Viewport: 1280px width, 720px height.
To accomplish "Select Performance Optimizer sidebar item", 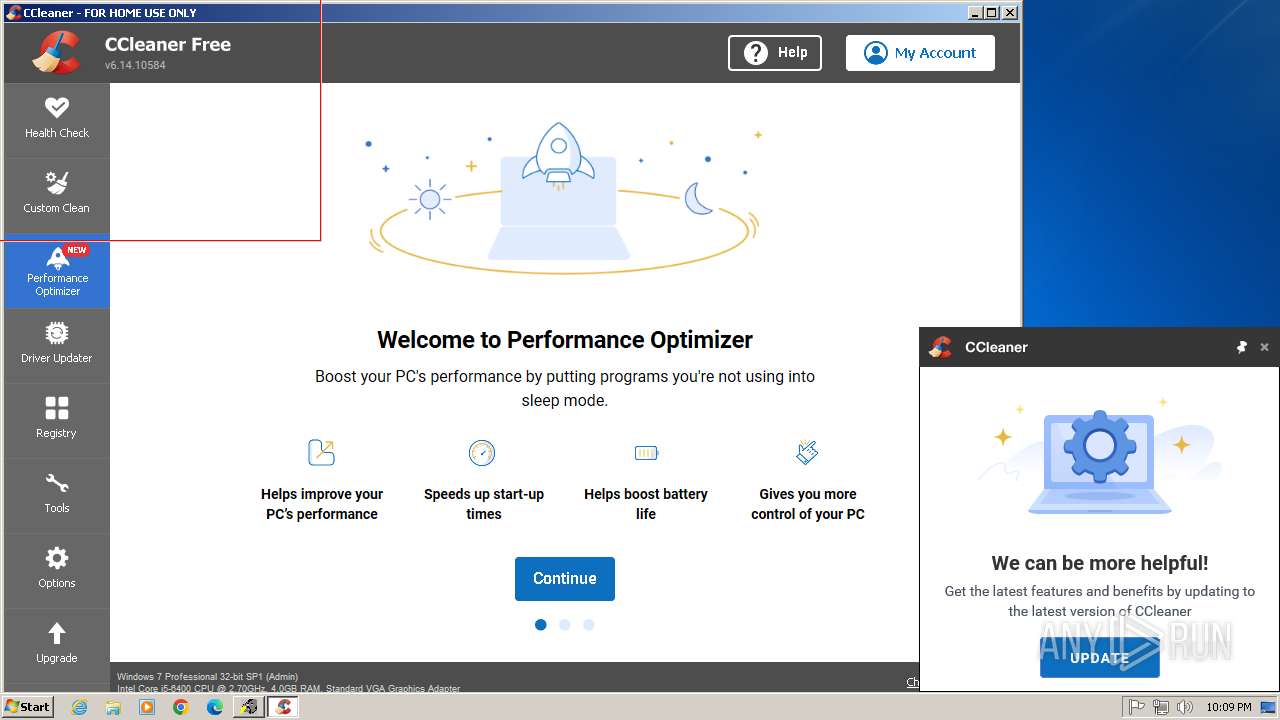I will pos(57,271).
